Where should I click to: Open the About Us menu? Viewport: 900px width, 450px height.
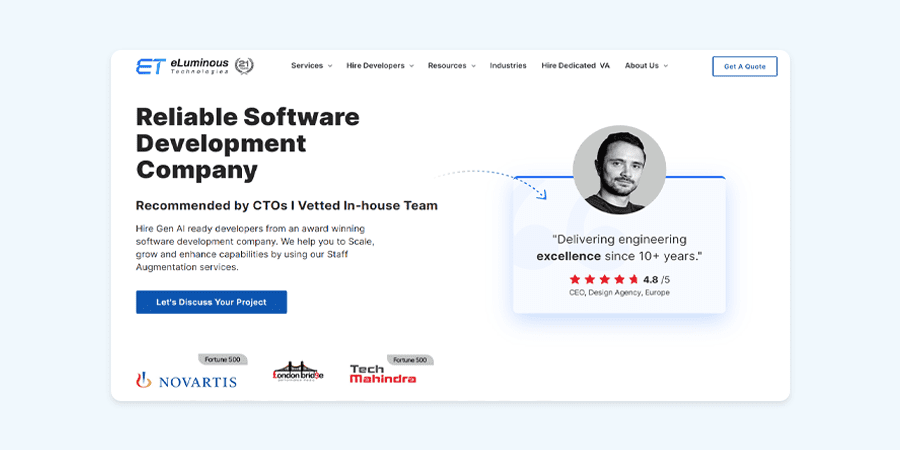point(642,66)
